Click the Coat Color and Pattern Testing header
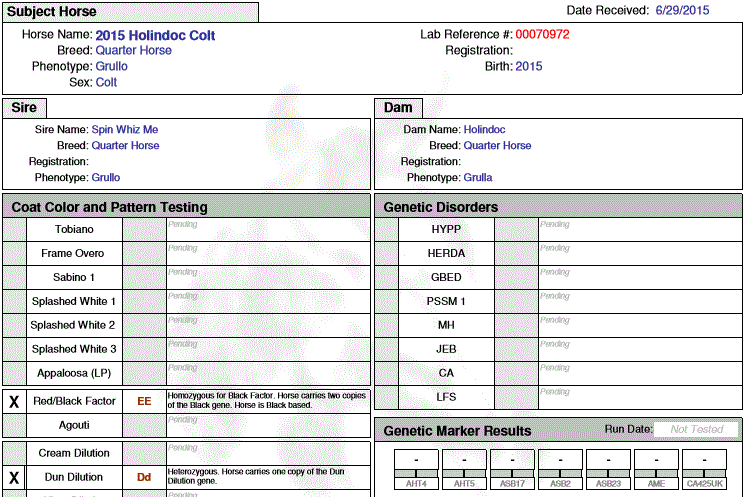 [x=186, y=207]
